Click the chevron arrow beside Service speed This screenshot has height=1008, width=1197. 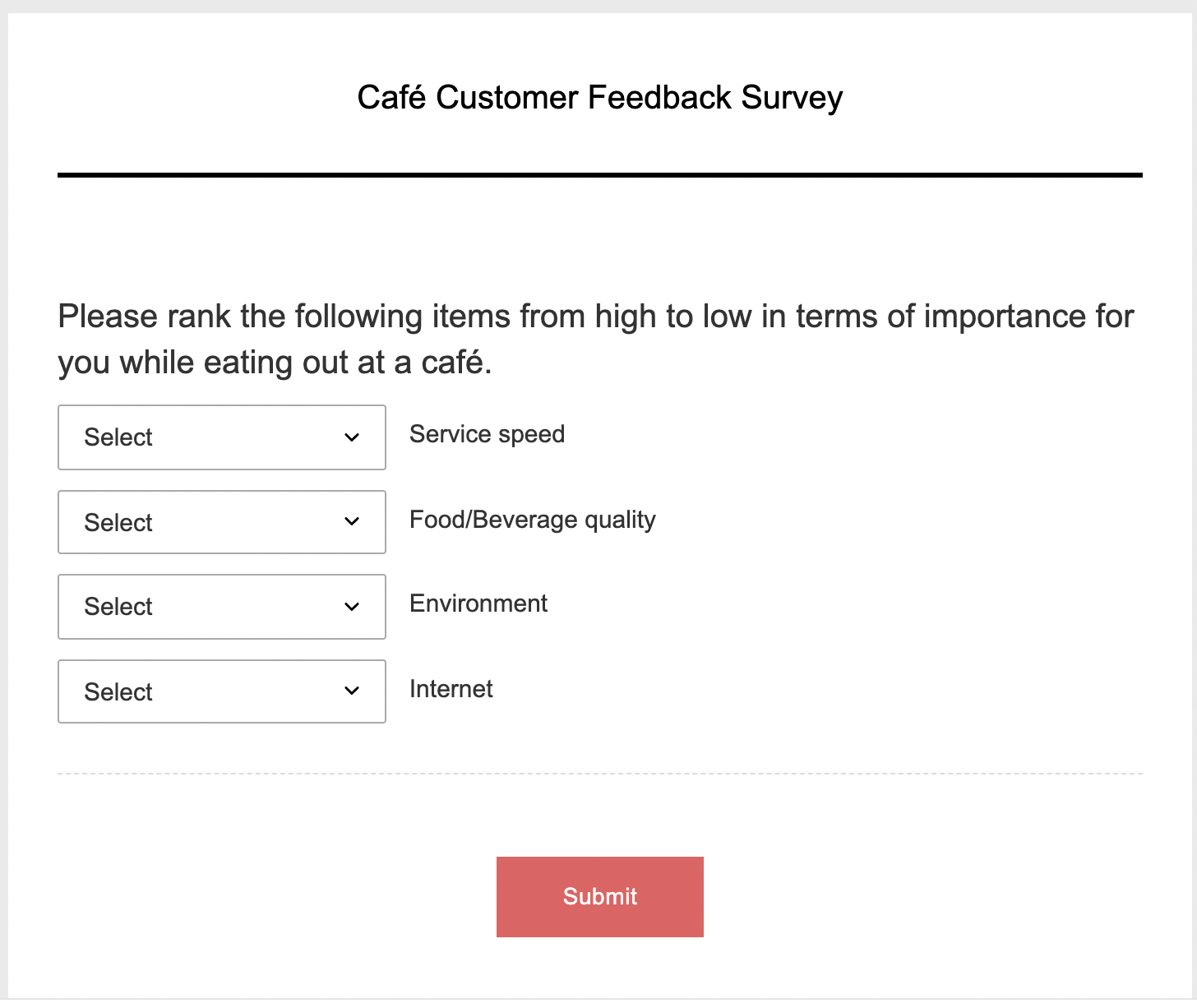click(352, 437)
